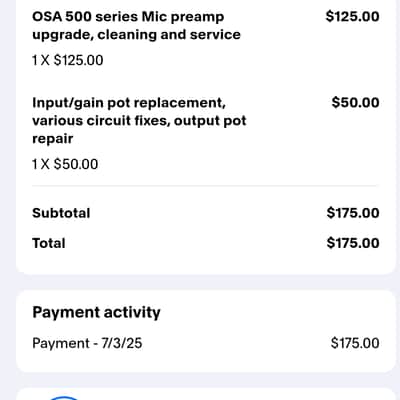Select the Subtotal amount $175.00

353,213
